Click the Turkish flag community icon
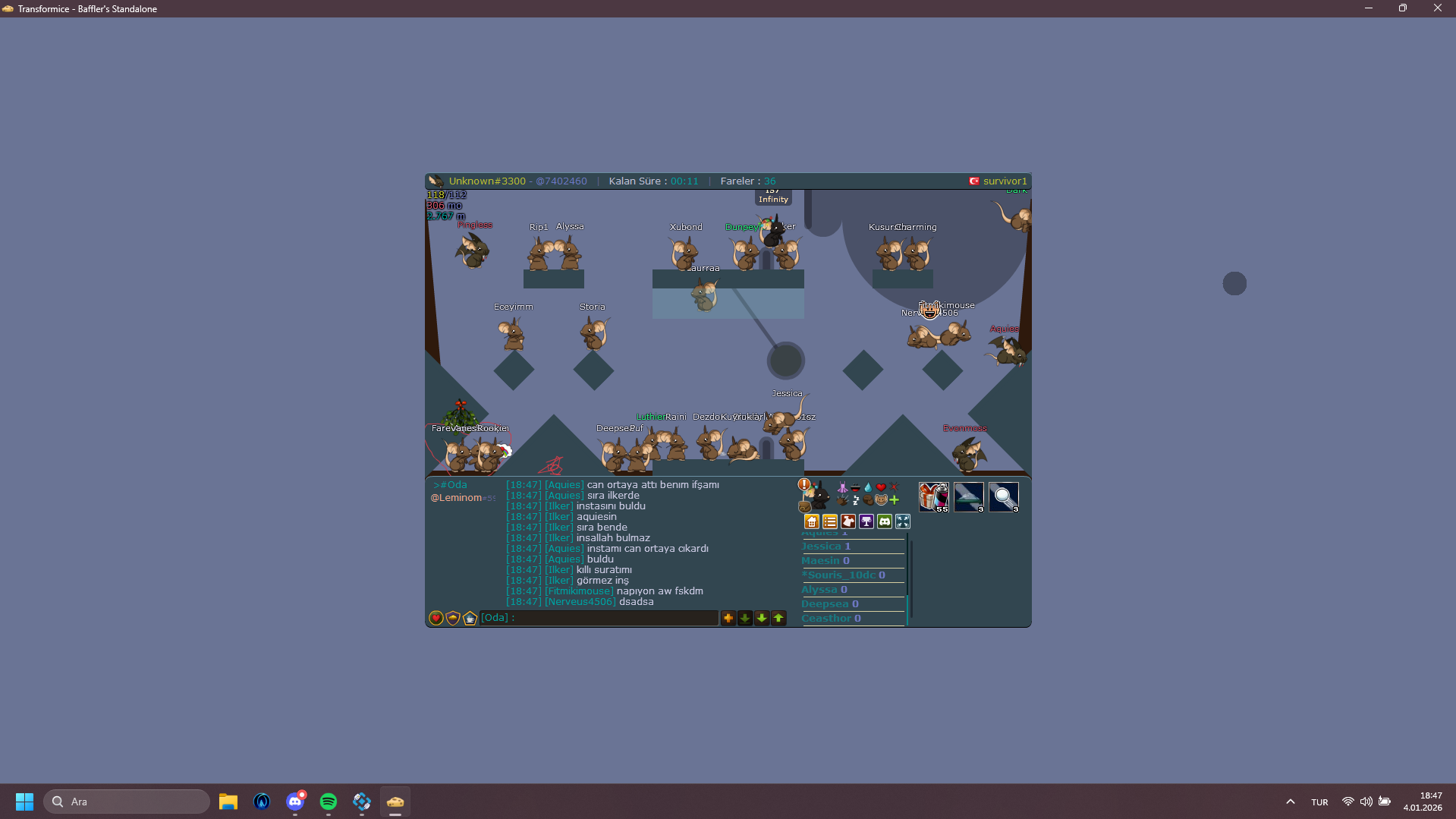The width and height of the screenshot is (1456, 819). click(974, 181)
